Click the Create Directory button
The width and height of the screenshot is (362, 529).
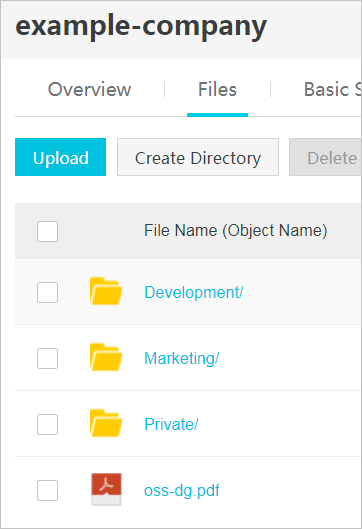(x=198, y=157)
